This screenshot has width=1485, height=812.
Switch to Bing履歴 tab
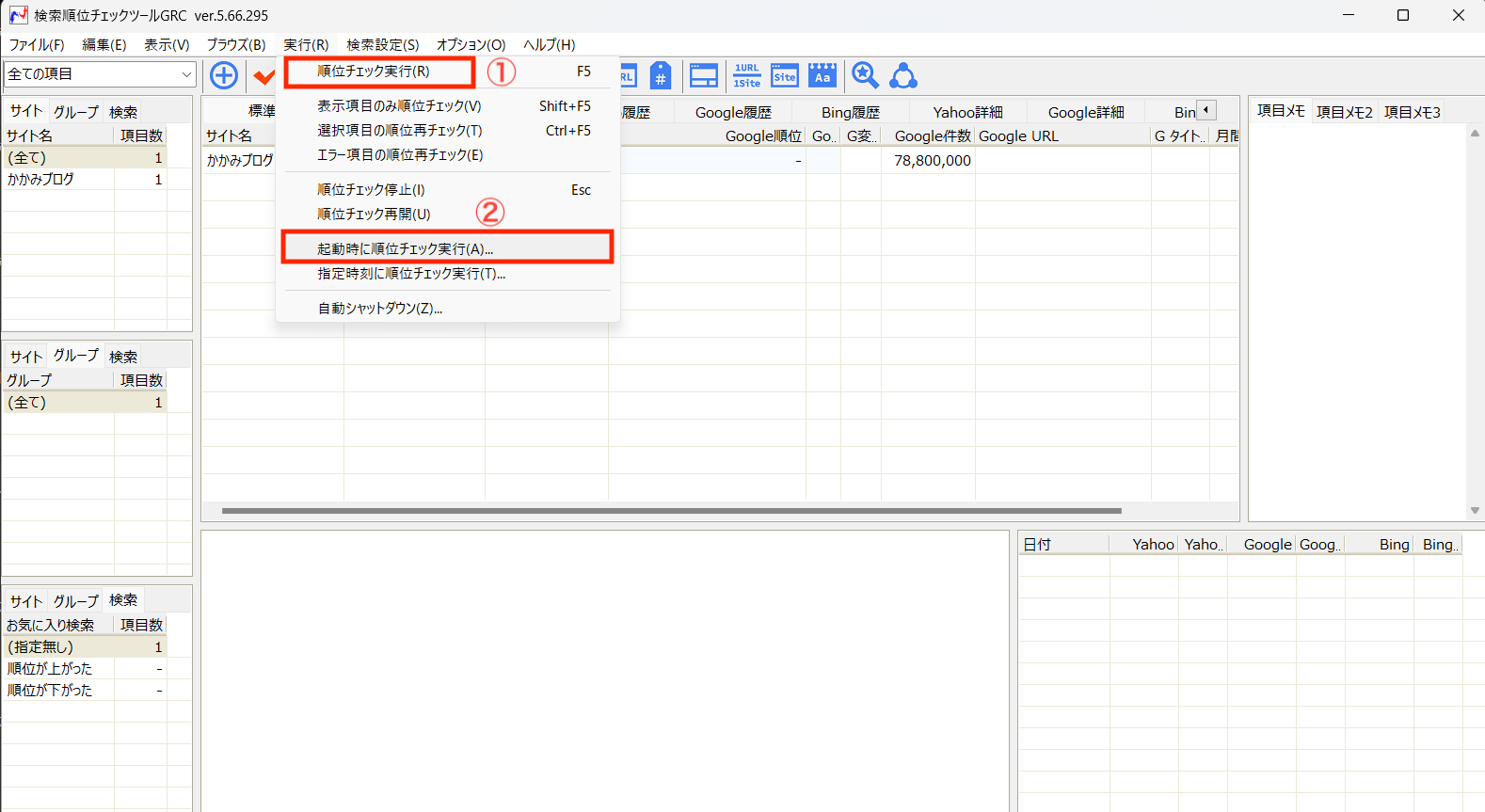pos(850,112)
